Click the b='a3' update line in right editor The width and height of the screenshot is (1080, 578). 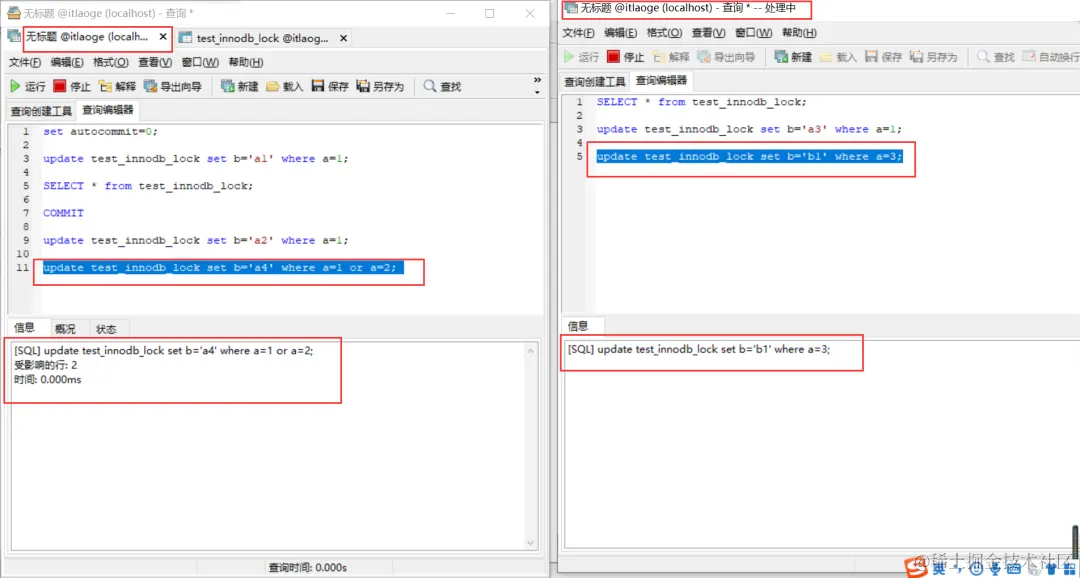point(749,129)
